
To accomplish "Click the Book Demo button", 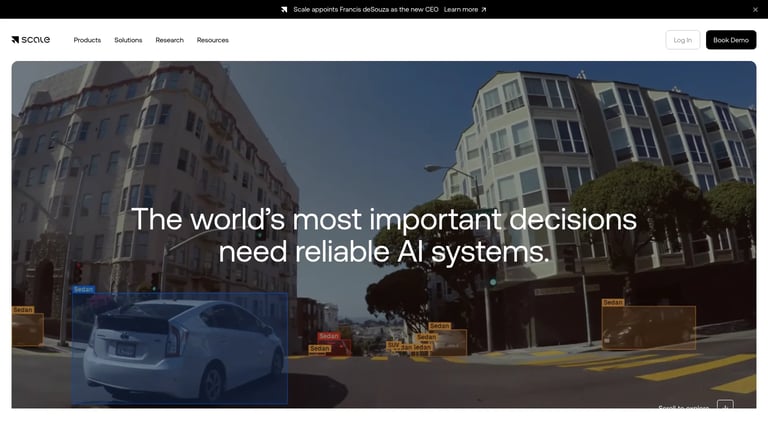I will 731,40.
